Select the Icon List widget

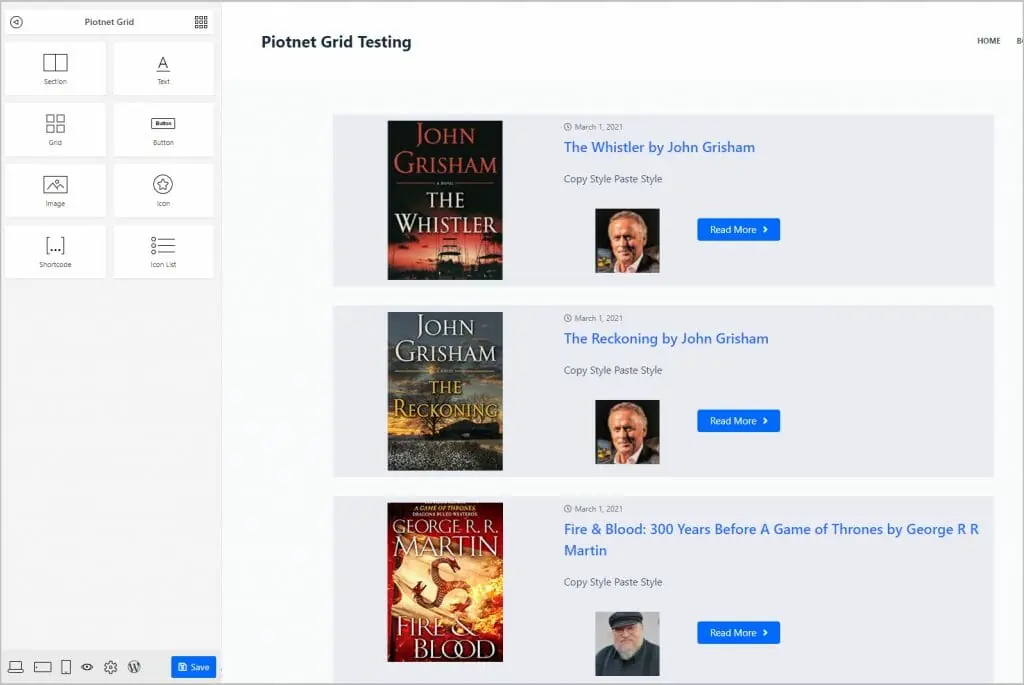[x=163, y=251]
